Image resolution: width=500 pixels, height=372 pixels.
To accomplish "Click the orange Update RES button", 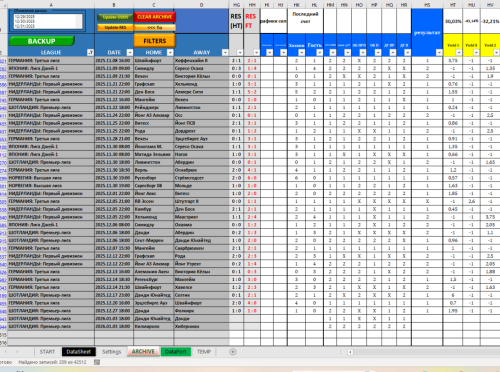I will pyautogui.click(x=115, y=27).
